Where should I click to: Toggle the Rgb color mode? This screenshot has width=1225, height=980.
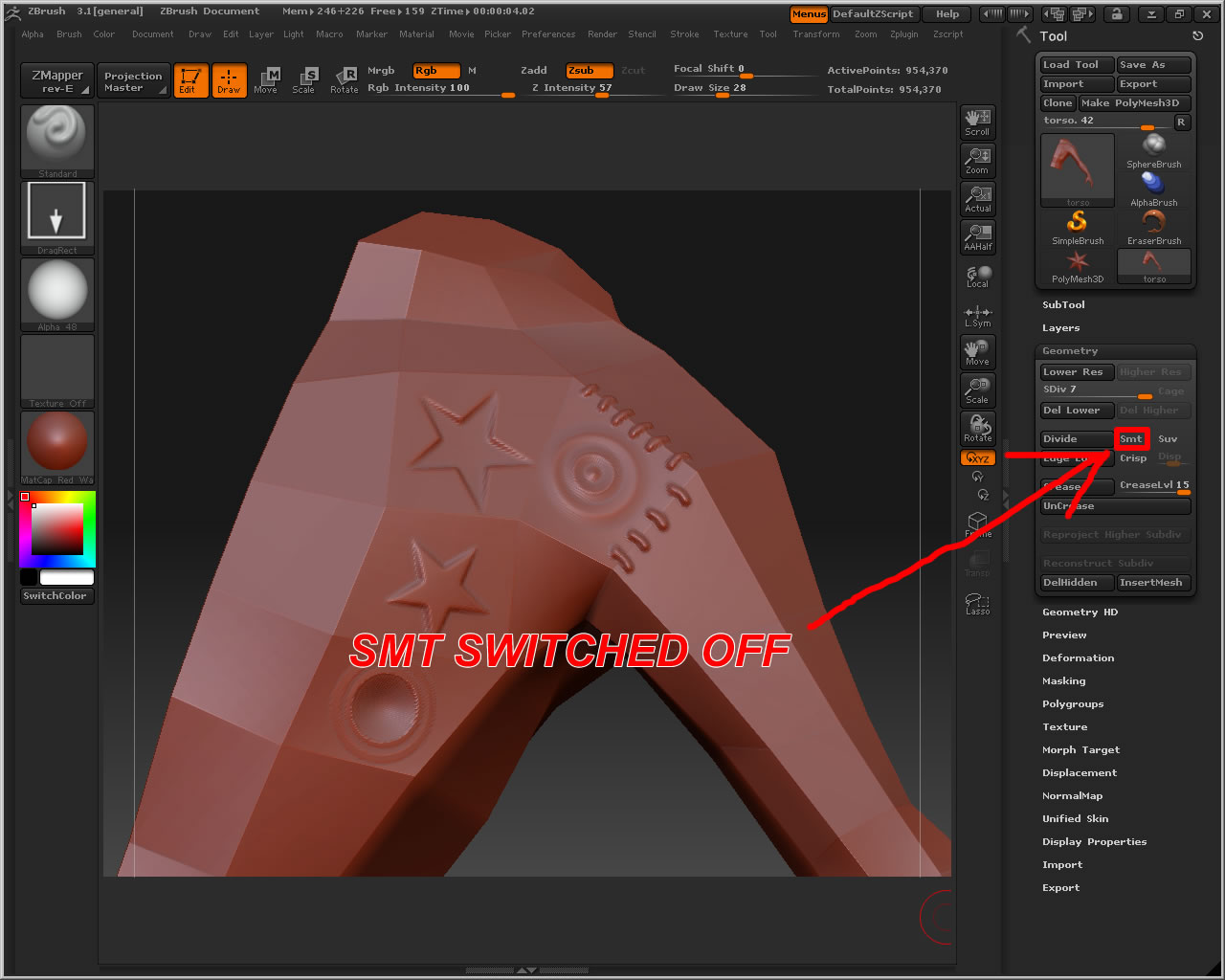pos(434,71)
